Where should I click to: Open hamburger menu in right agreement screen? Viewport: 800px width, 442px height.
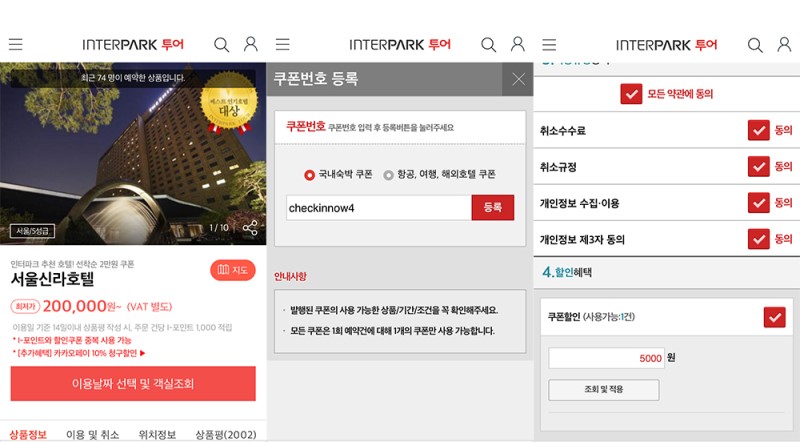point(549,44)
